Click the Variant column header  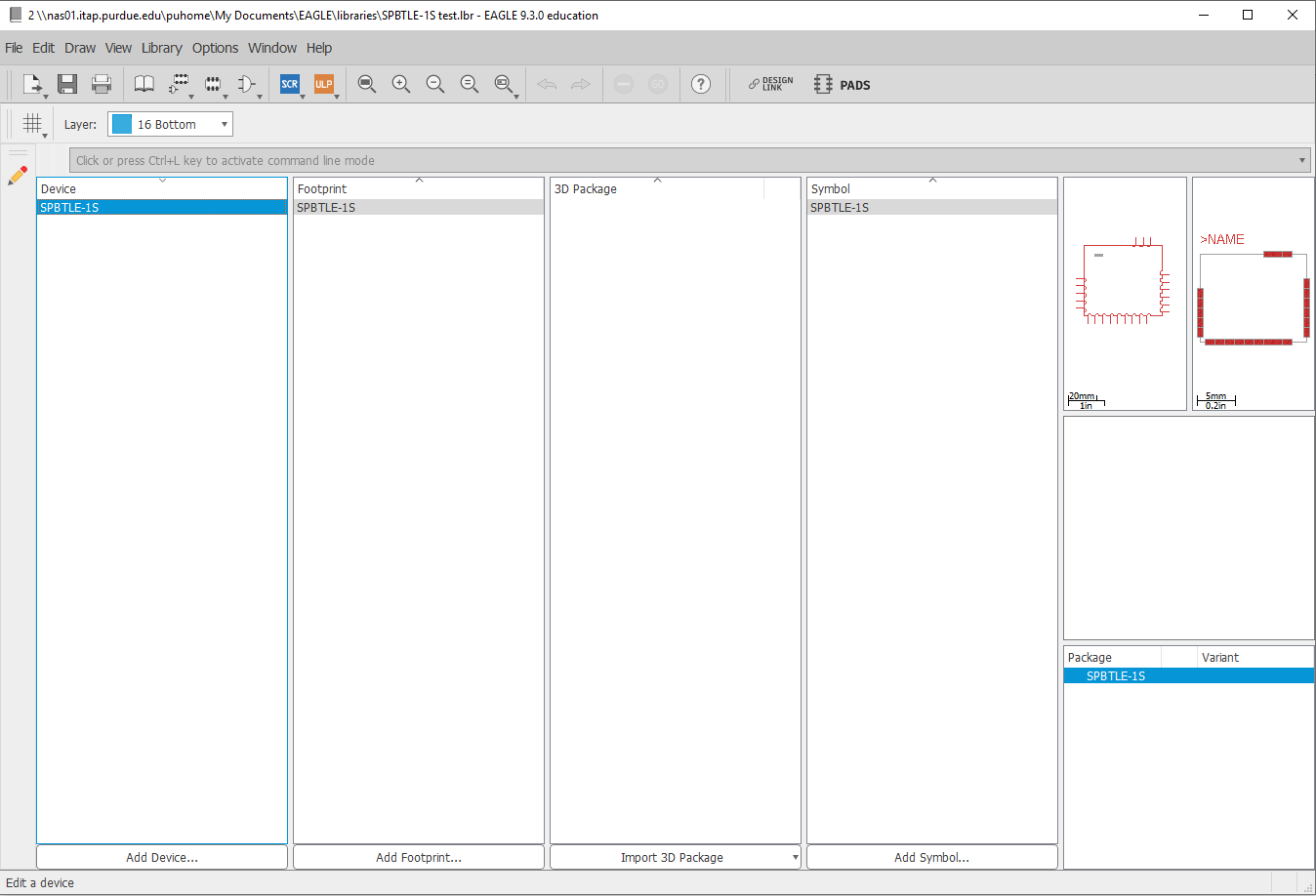coord(1255,657)
